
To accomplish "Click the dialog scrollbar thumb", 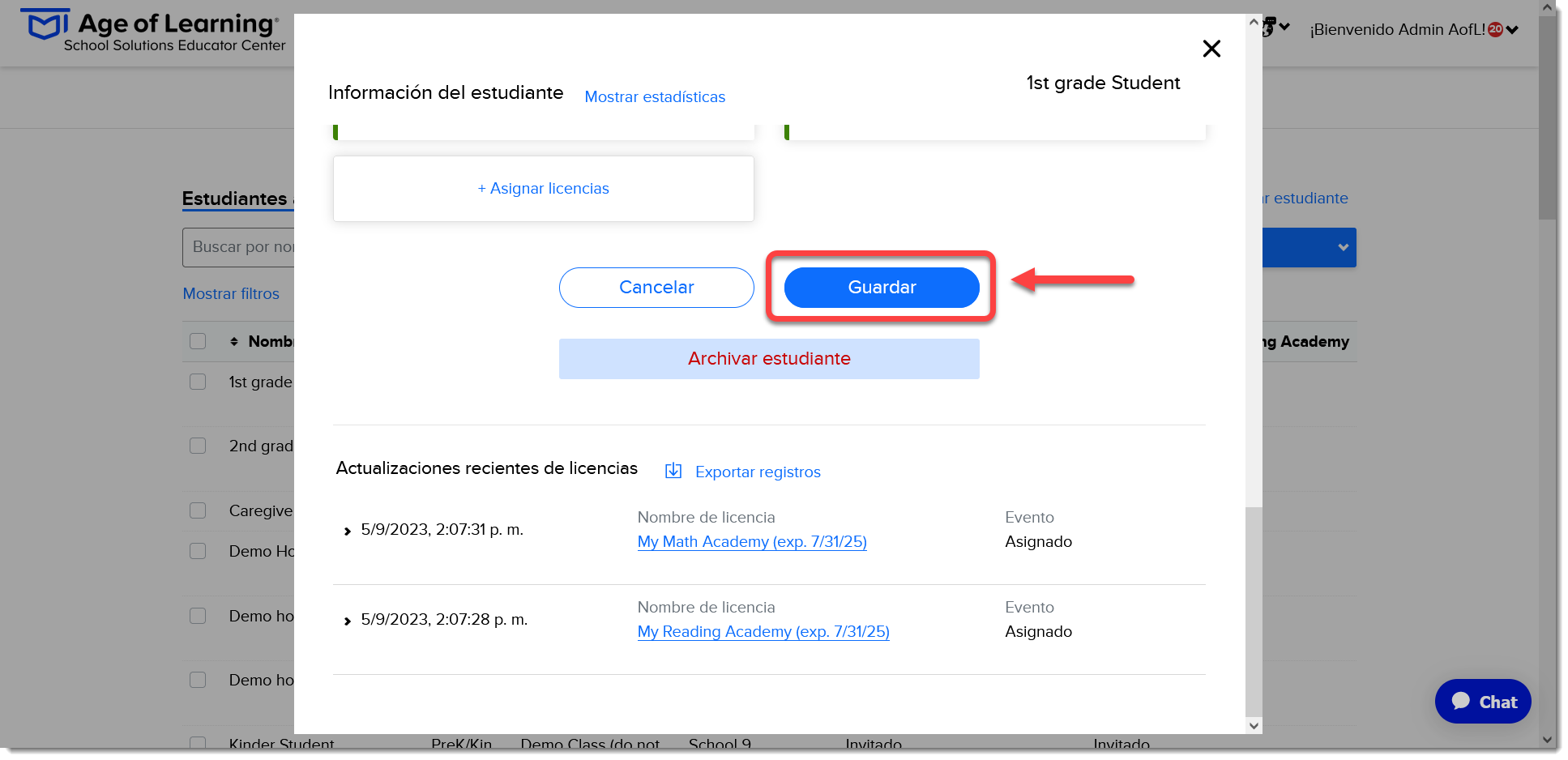I will pyautogui.click(x=1254, y=612).
